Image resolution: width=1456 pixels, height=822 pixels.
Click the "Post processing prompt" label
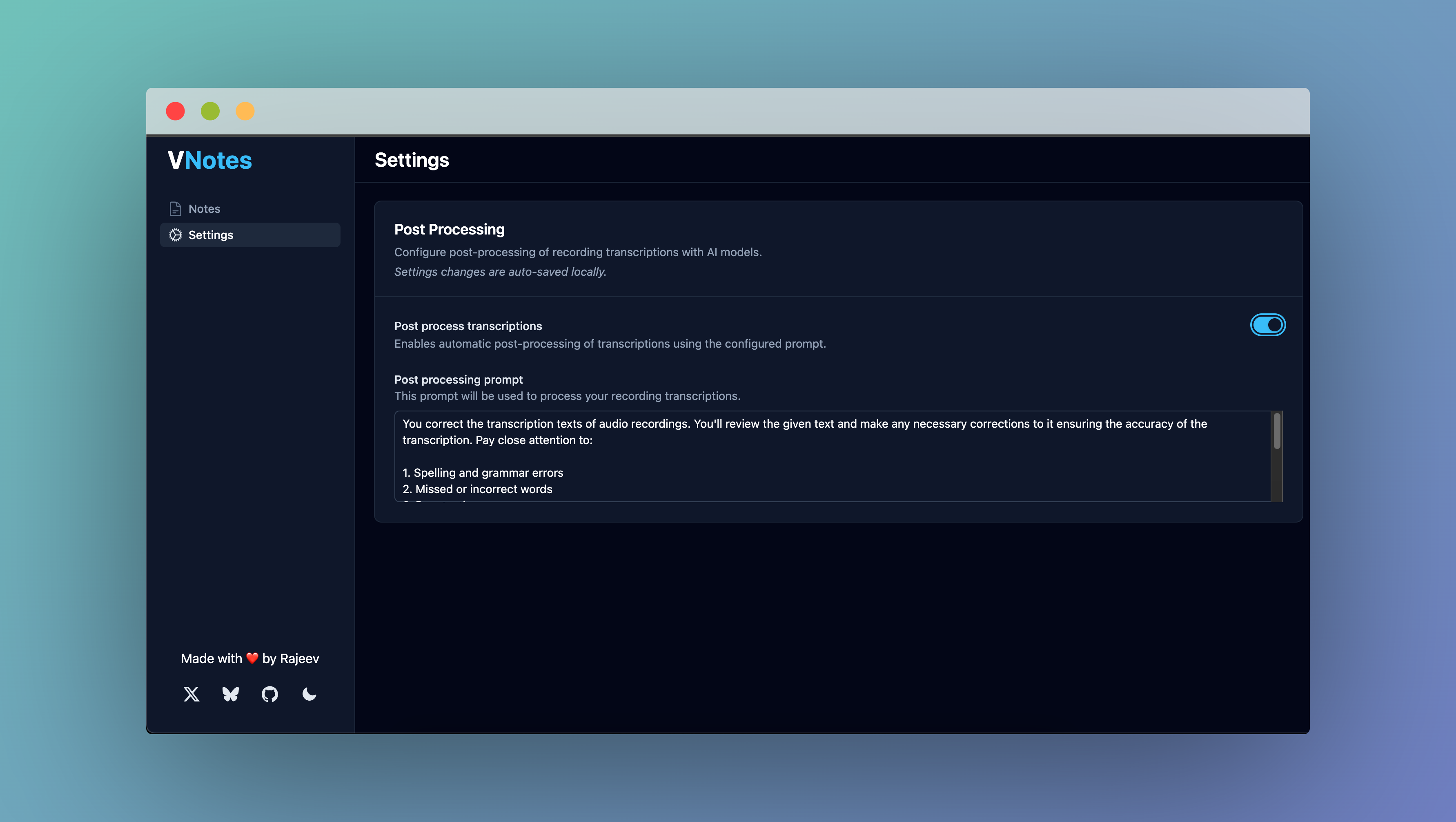458,380
